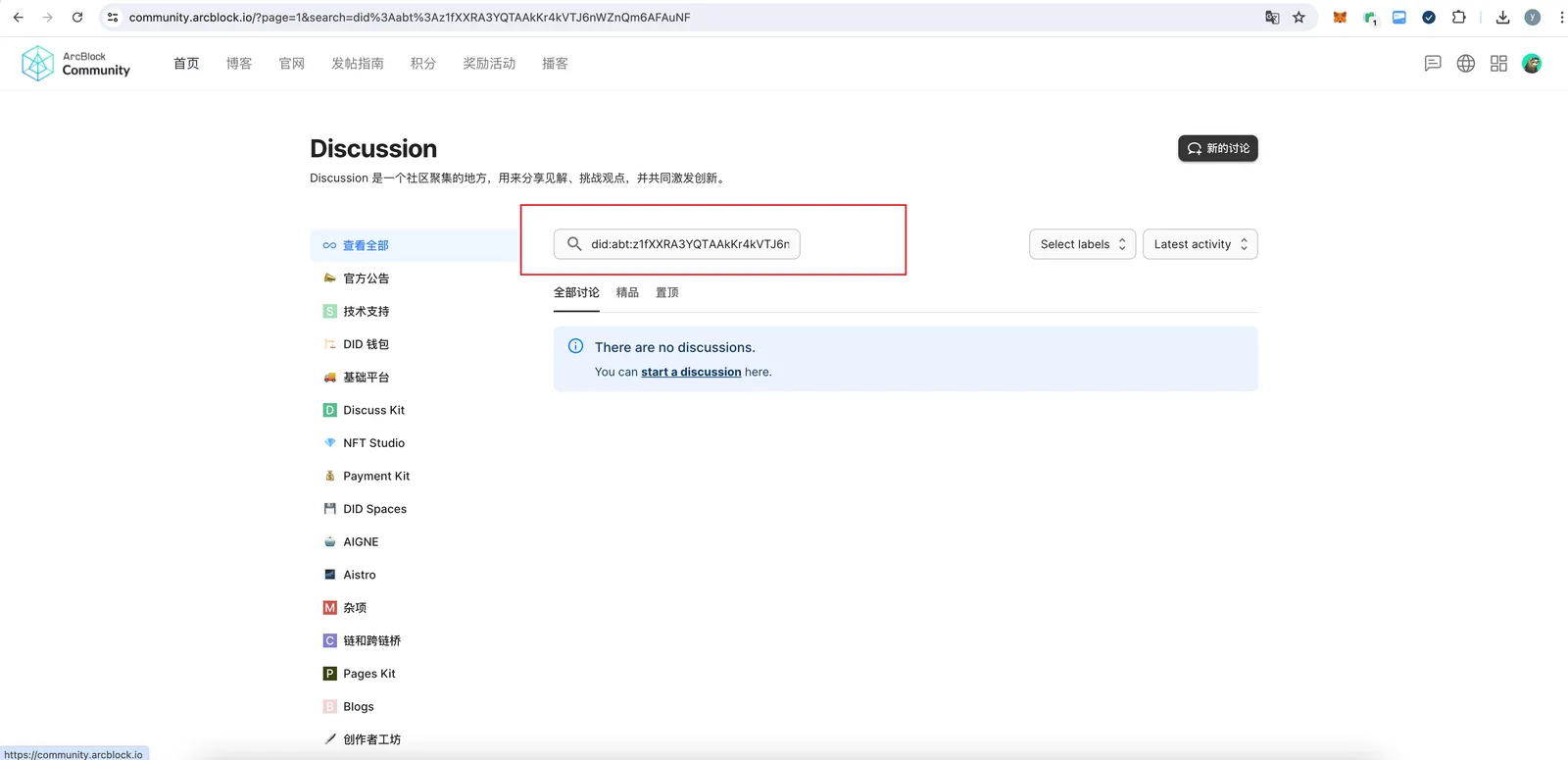This screenshot has height=760, width=1568.
Task: Open the 发帖指南 navigation item
Action: click(358, 64)
